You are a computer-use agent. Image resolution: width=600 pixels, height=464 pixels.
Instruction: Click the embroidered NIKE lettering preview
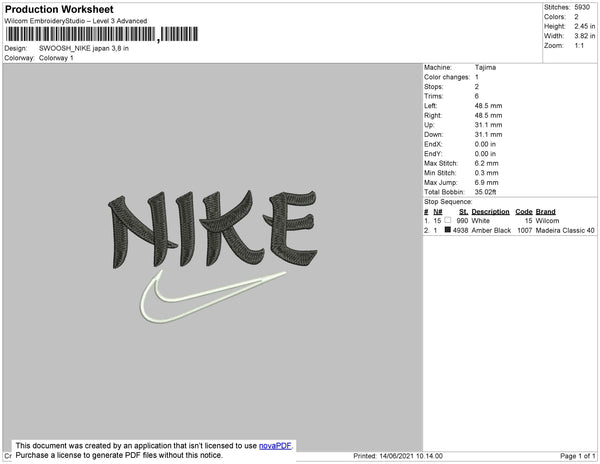pyautogui.click(x=213, y=229)
